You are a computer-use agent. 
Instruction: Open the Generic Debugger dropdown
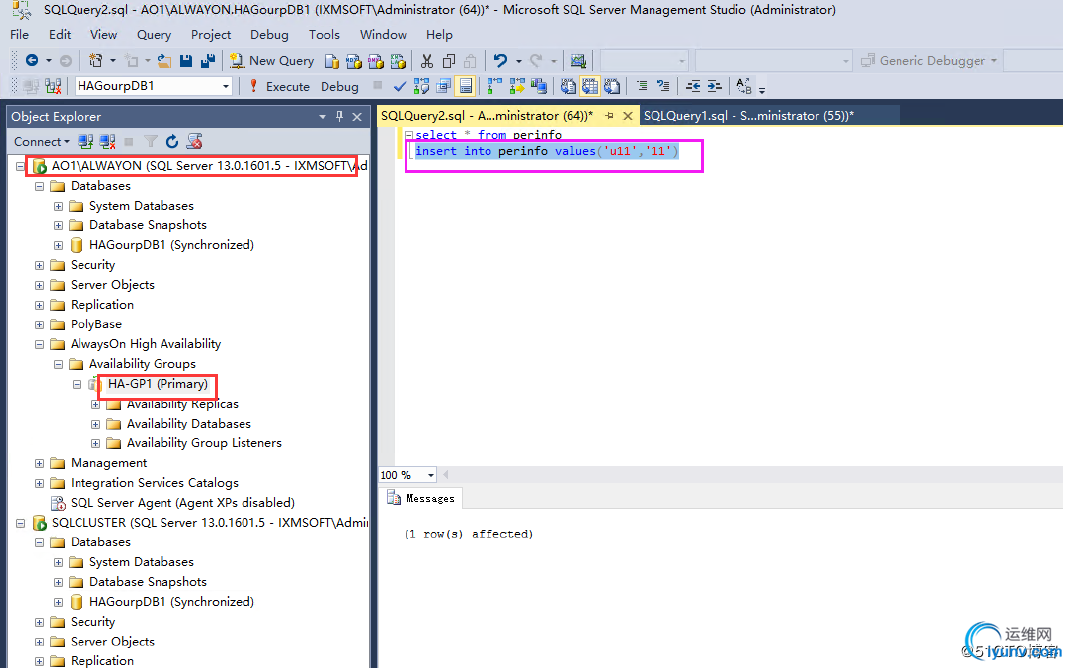click(x=994, y=61)
